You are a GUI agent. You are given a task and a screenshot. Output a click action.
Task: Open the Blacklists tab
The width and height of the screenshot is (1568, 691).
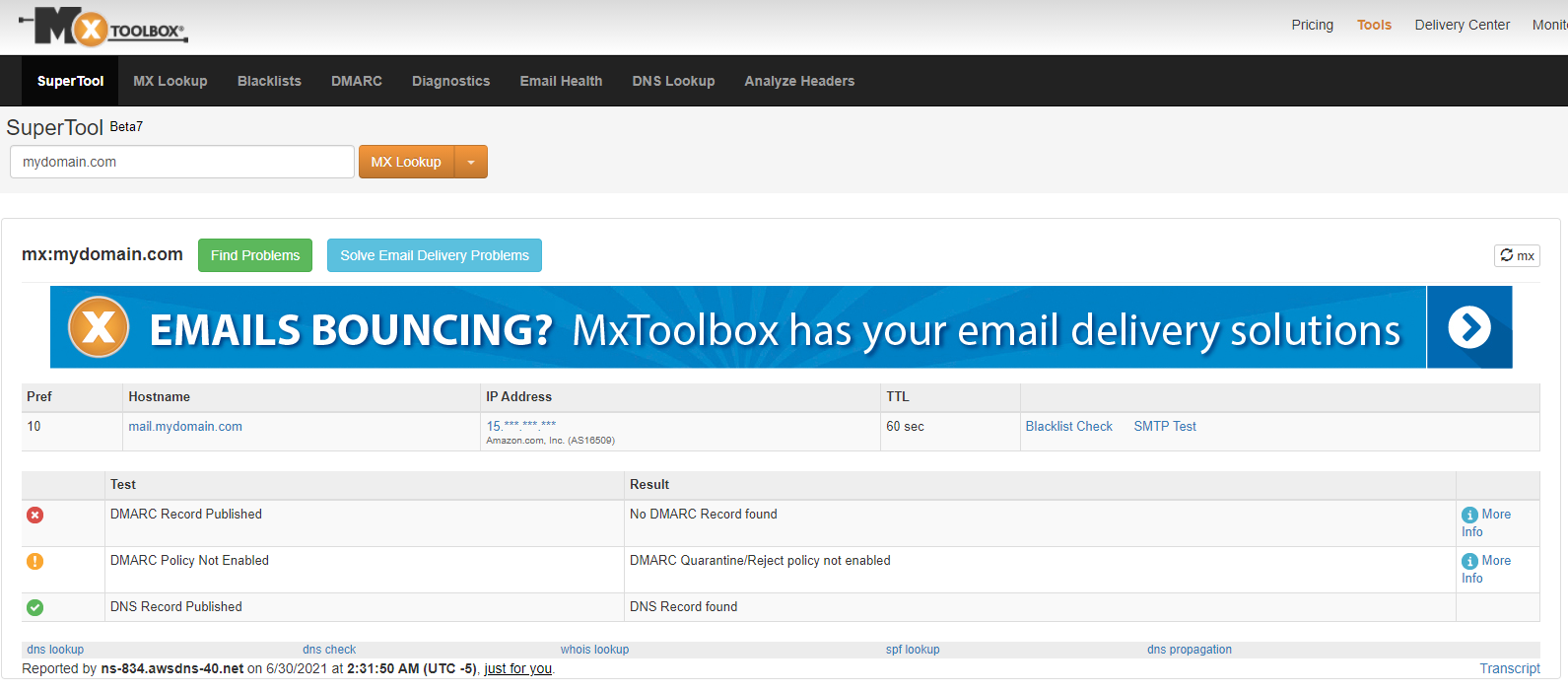tap(269, 81)
